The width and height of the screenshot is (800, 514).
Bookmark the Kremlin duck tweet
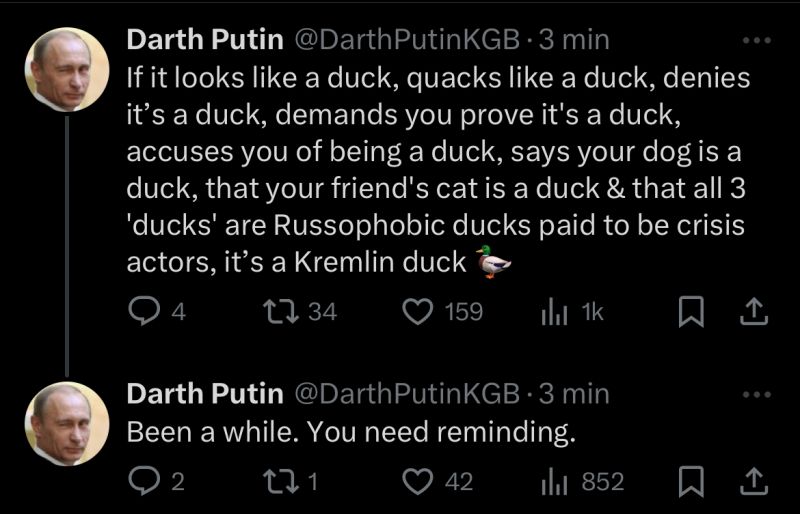pos(691,312)
